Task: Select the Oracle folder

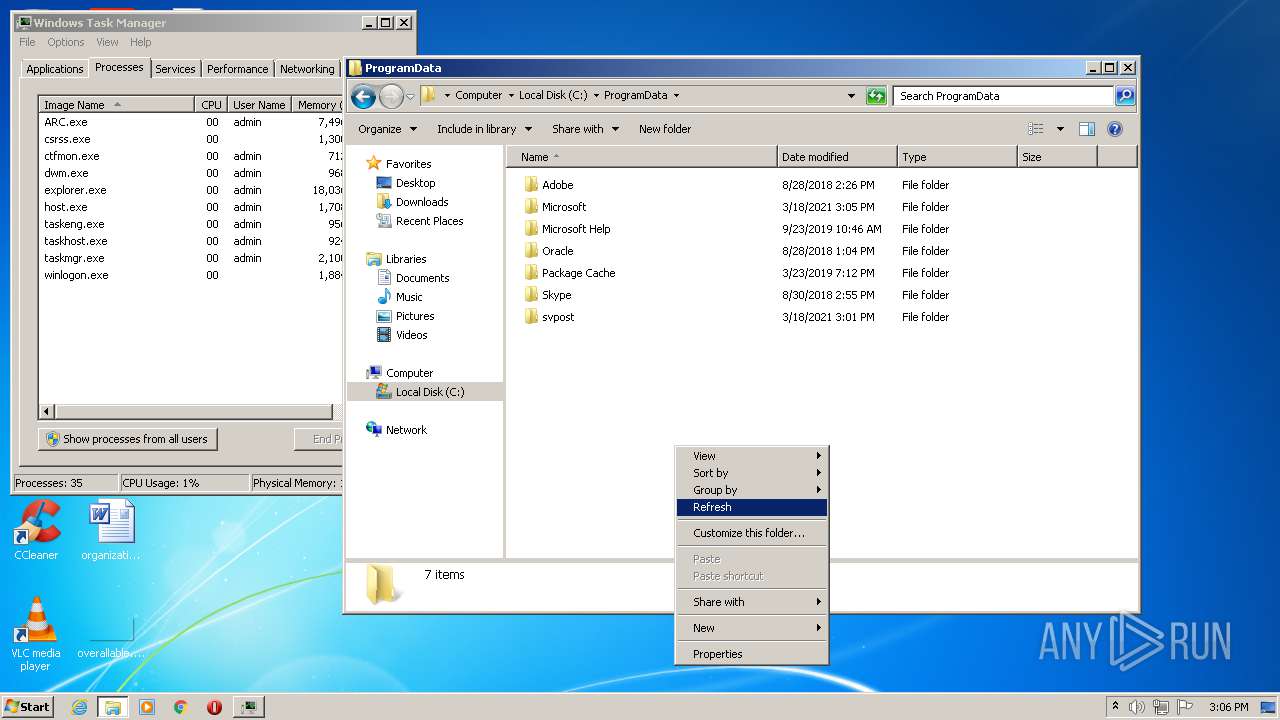Action: tap(549, 251)
